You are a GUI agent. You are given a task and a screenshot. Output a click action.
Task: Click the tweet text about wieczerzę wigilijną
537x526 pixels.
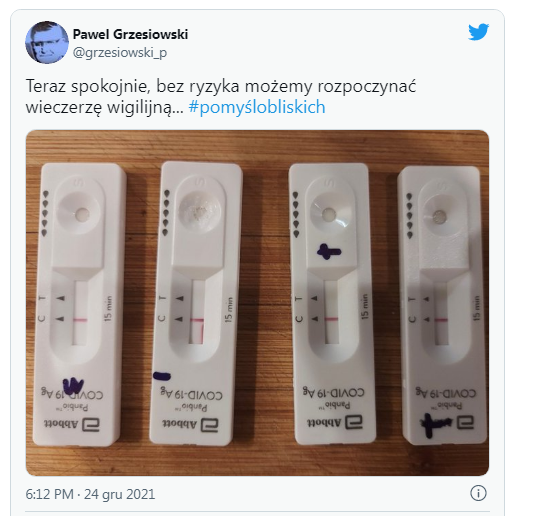(221, 96)
